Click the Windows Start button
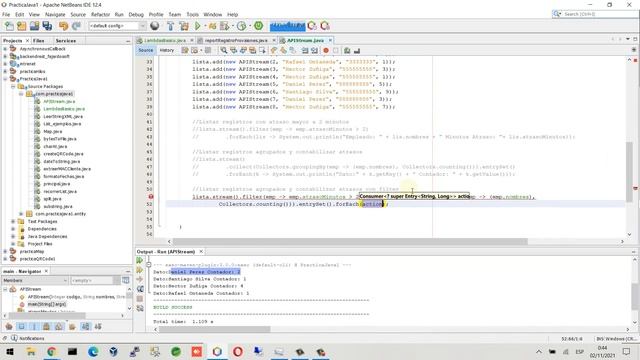Viewport: 640px width, 360px height. pyautogui.click(x=10, y=351)
